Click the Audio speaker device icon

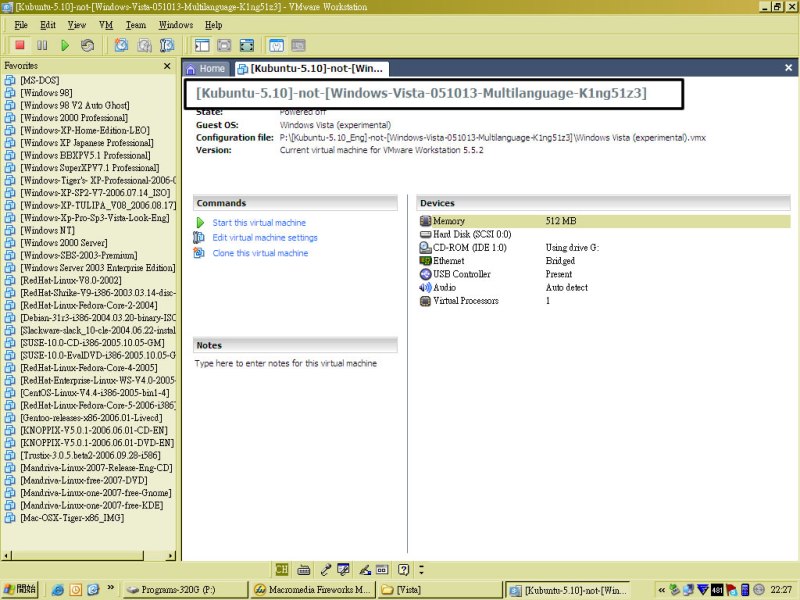click(x=425, y=287)
